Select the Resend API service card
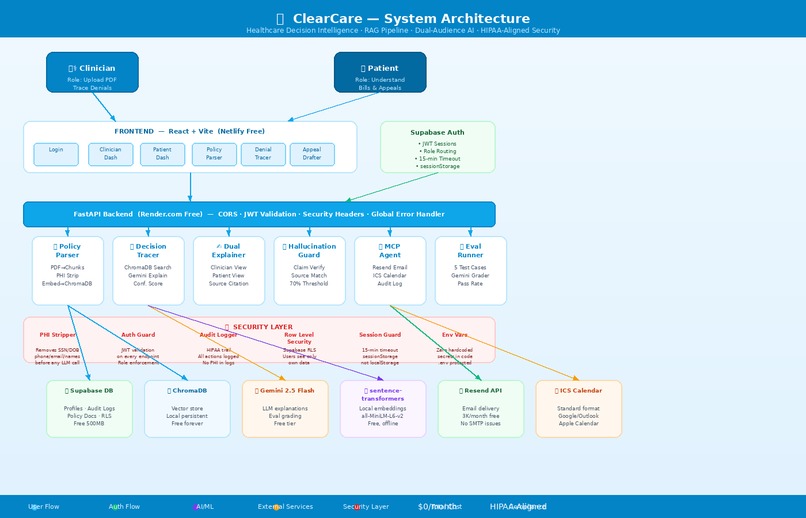 (x=481, y=409)
